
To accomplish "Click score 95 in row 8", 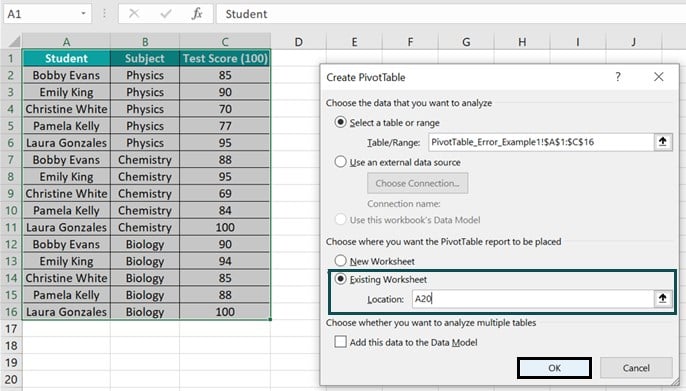I will (225, 177).
